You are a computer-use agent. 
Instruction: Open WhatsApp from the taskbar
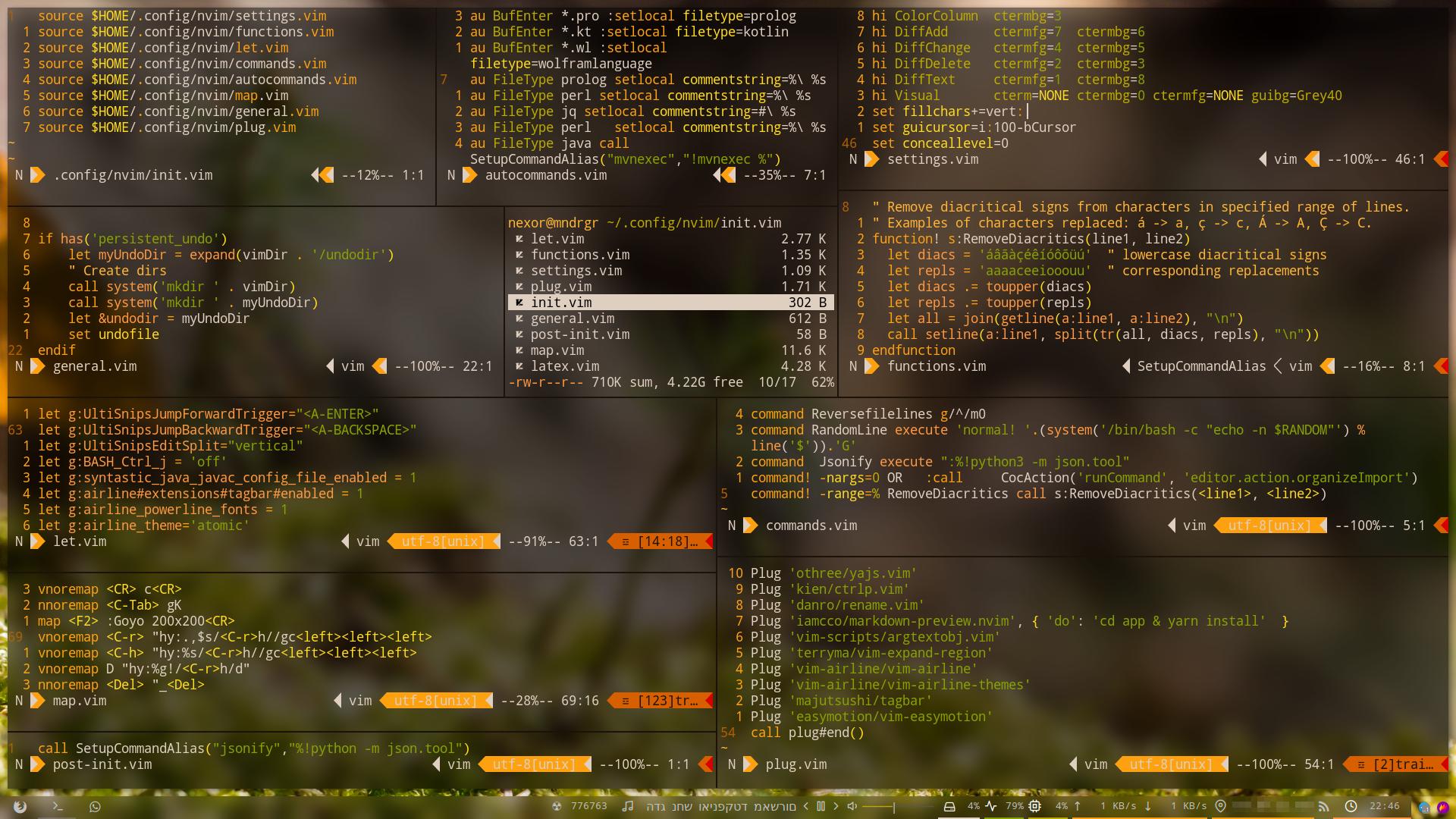pyautogui.click(x=95, y=807)
